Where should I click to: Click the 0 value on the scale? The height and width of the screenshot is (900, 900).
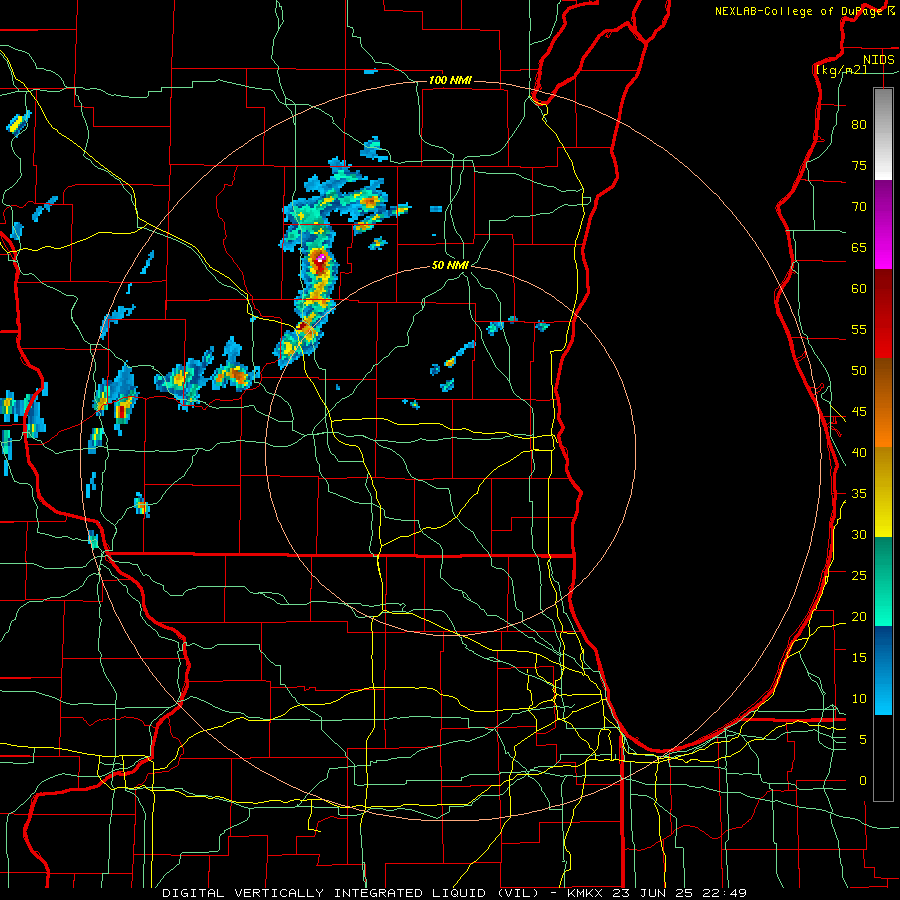(x=863, y=781)
